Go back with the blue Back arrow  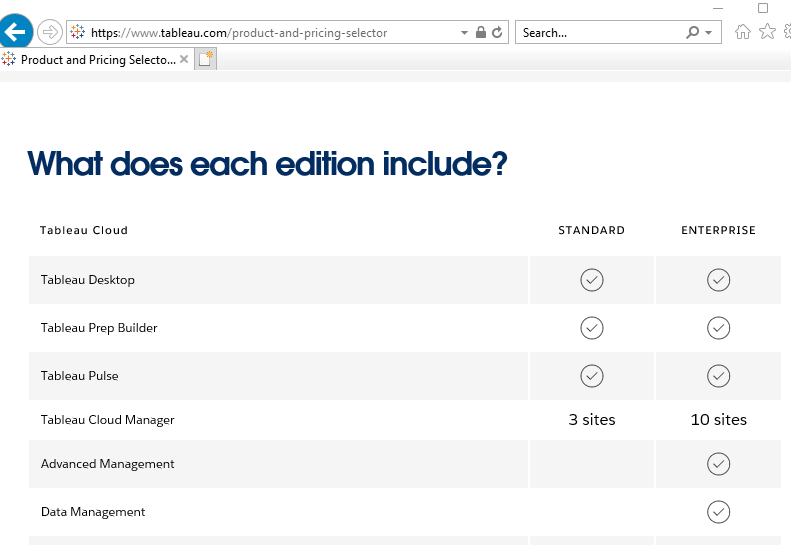(15, 32)
